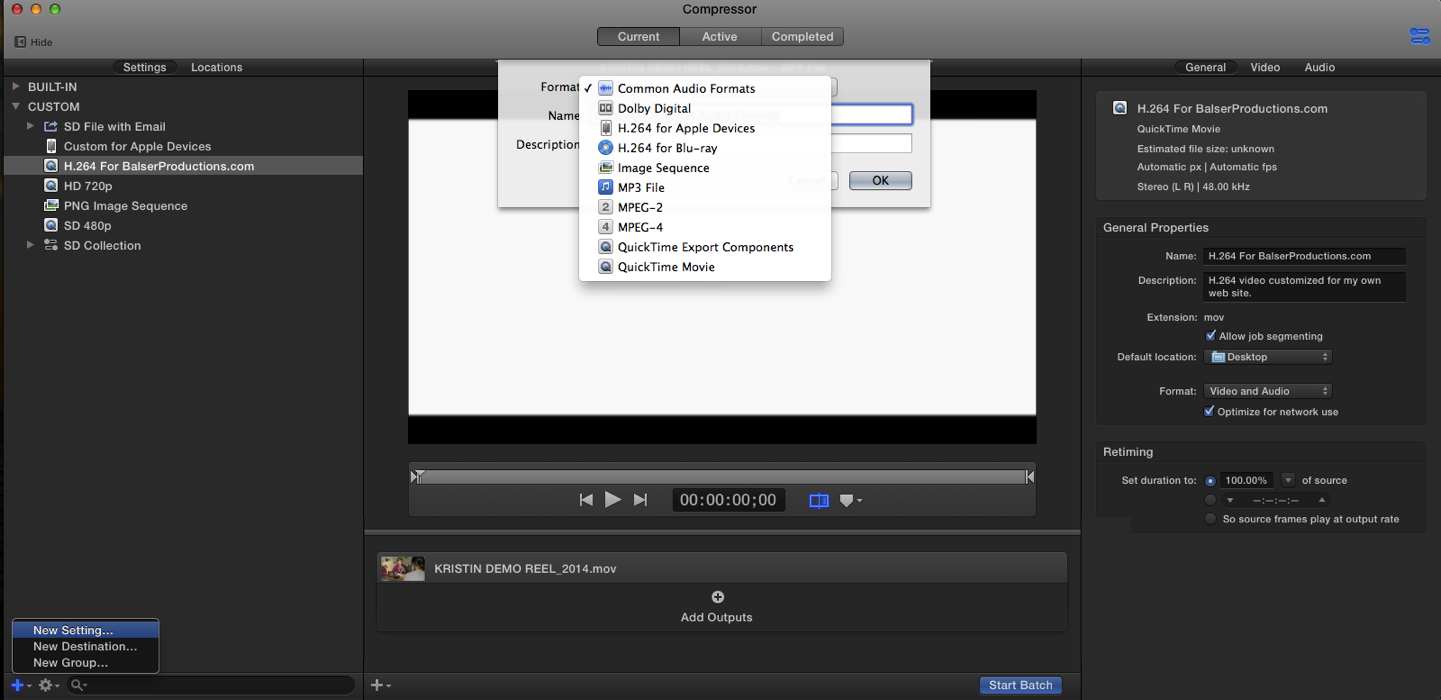This screenshot has height=700, width=1441.
Task: Click SD File with Email share icon
Action: click(51, 126)
